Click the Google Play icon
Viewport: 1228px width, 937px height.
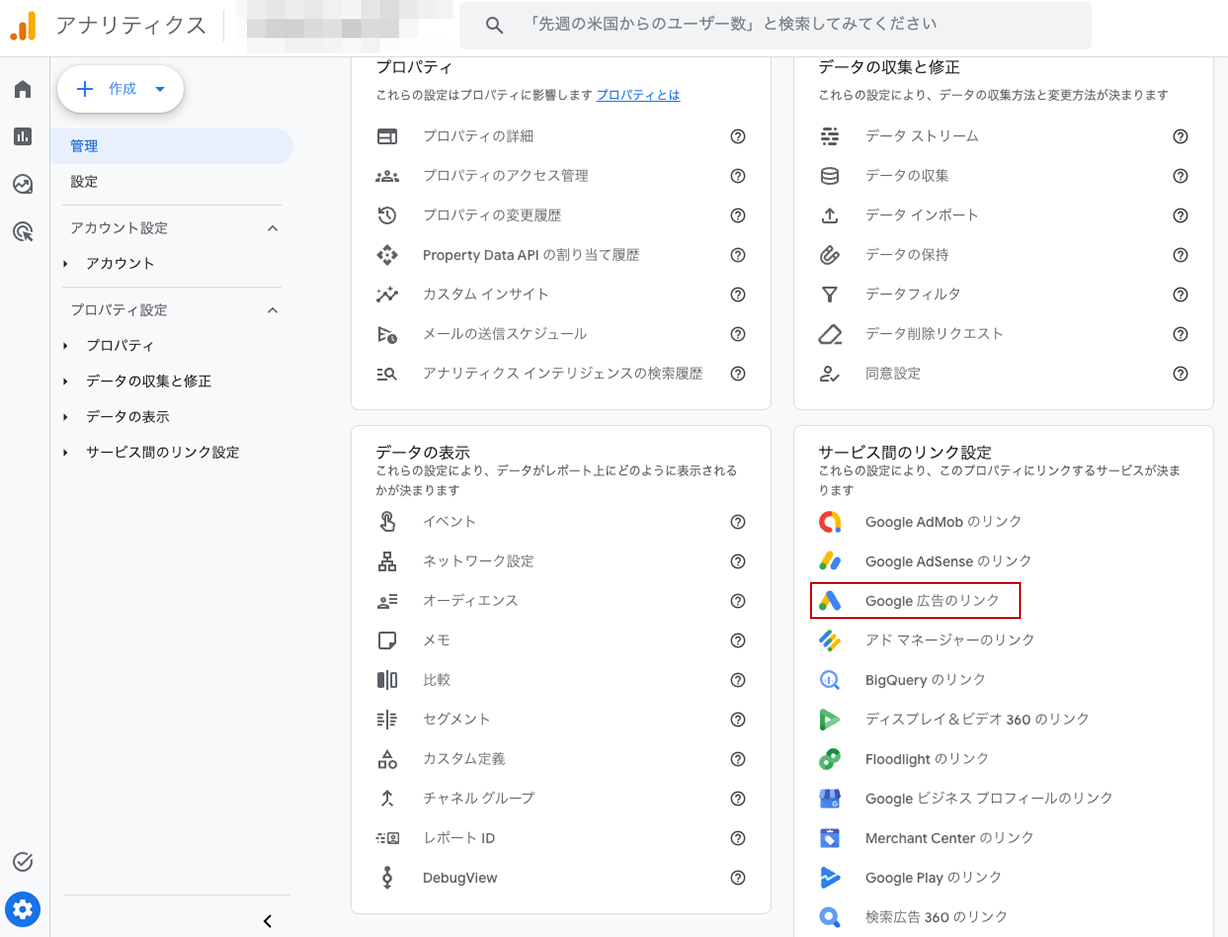click(x=829, y=878)
